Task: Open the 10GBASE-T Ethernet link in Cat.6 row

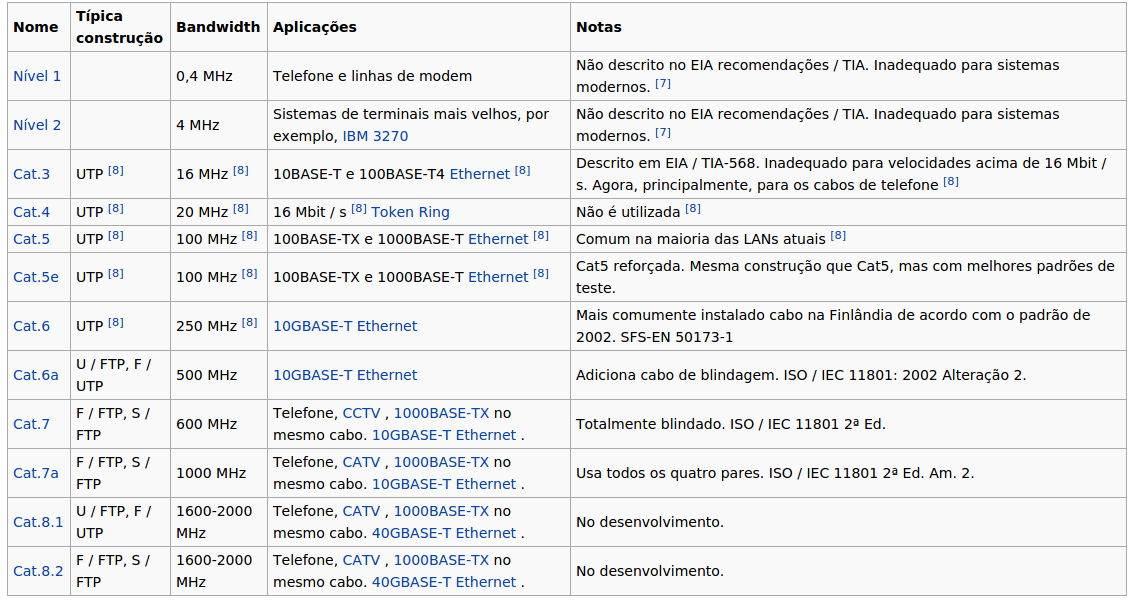Action: (x=345, y=325)
